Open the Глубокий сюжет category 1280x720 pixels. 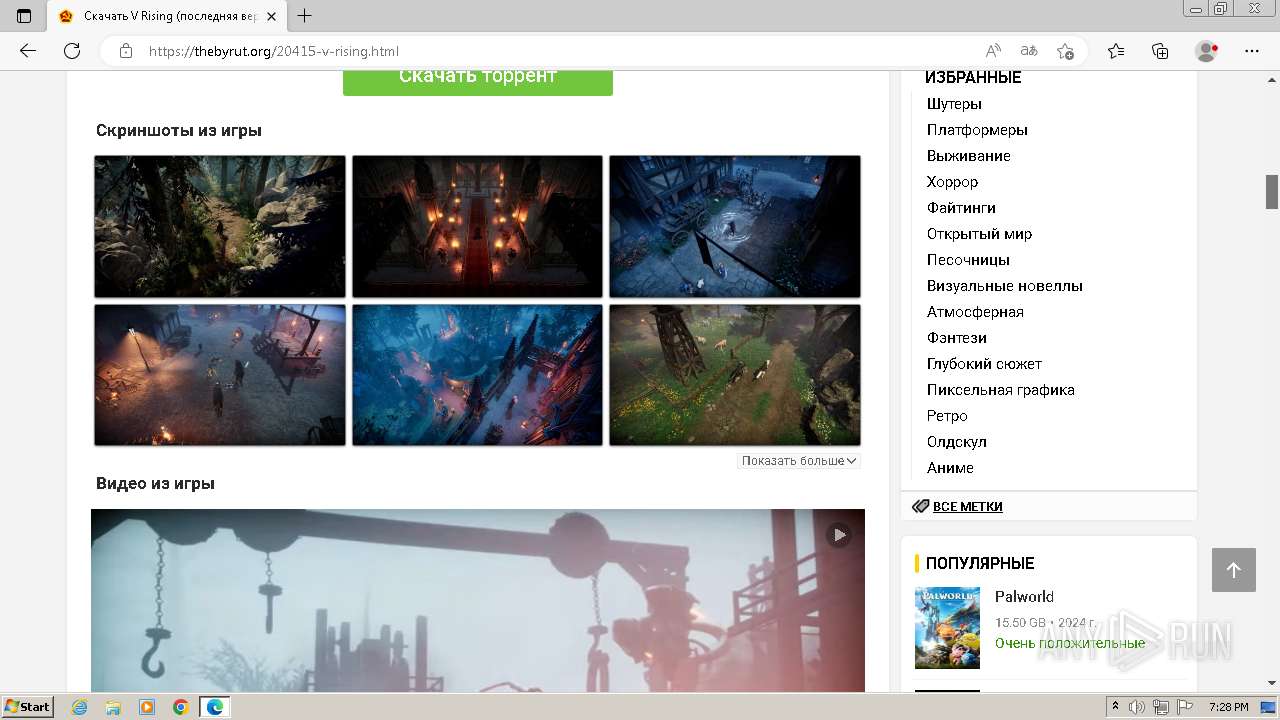tap(984, 364)
